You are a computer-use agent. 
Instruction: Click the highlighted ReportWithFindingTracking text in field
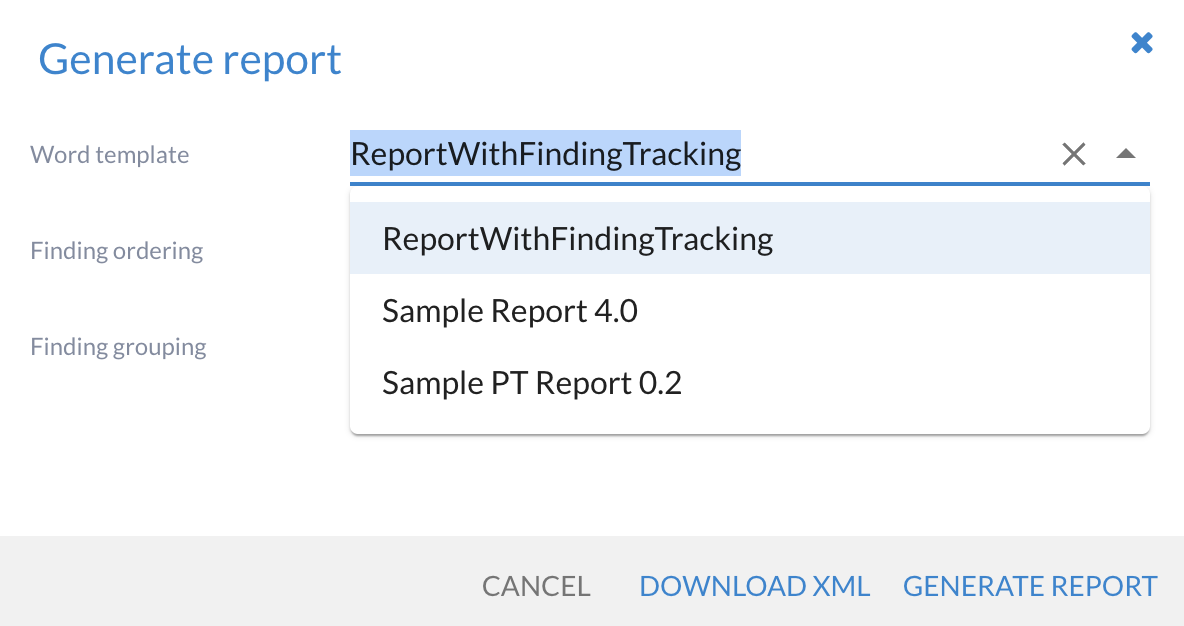click(545, 154)
